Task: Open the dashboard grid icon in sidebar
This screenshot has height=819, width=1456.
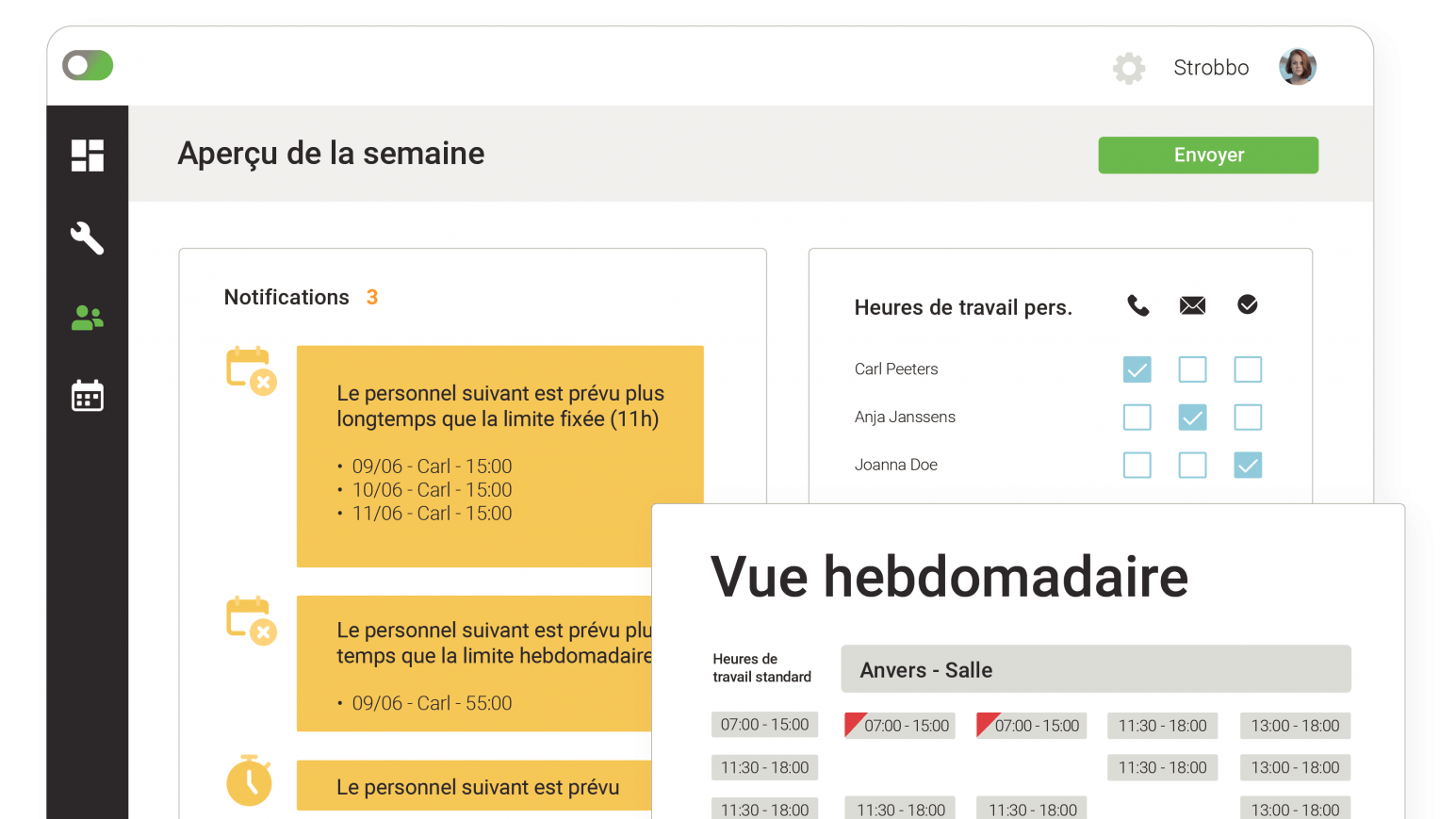Action: (87, 155)
